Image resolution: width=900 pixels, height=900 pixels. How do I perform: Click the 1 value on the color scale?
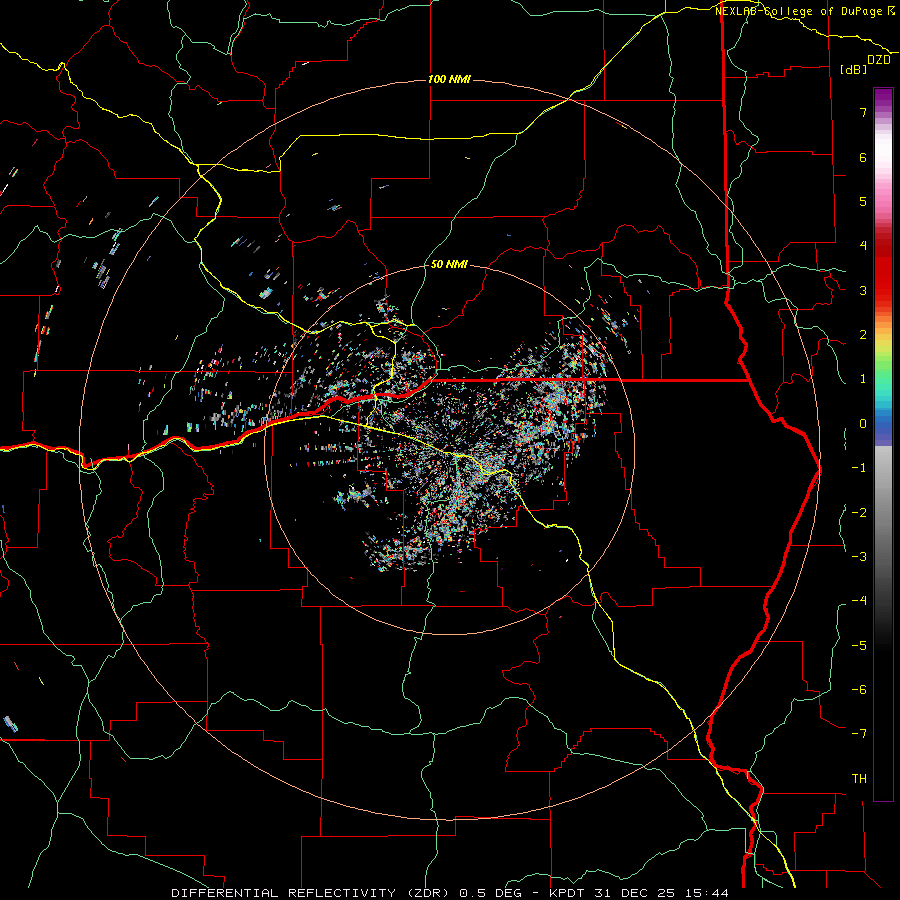click(x=863, y=379)
